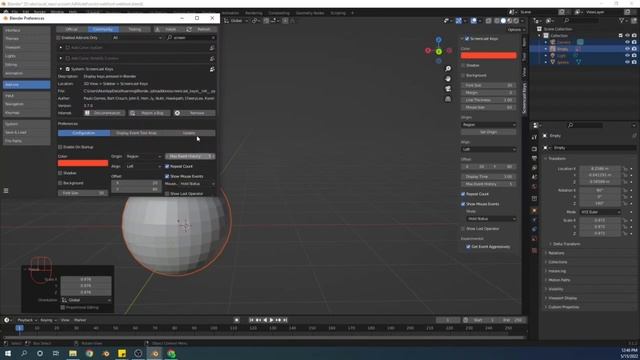Click Remove addon button

point(194,113)
